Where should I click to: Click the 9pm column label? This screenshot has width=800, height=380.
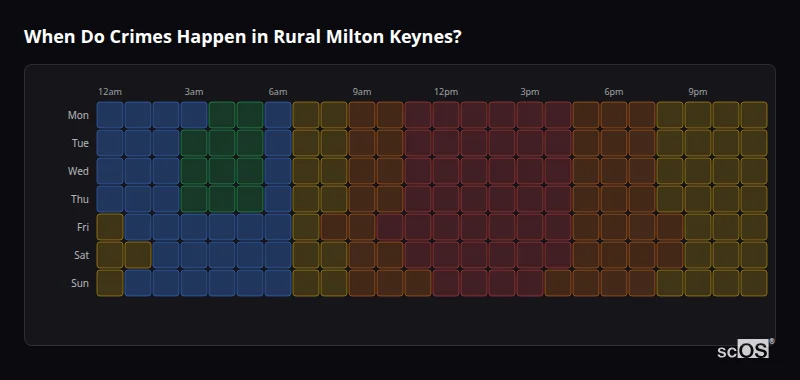pos(698,92)
